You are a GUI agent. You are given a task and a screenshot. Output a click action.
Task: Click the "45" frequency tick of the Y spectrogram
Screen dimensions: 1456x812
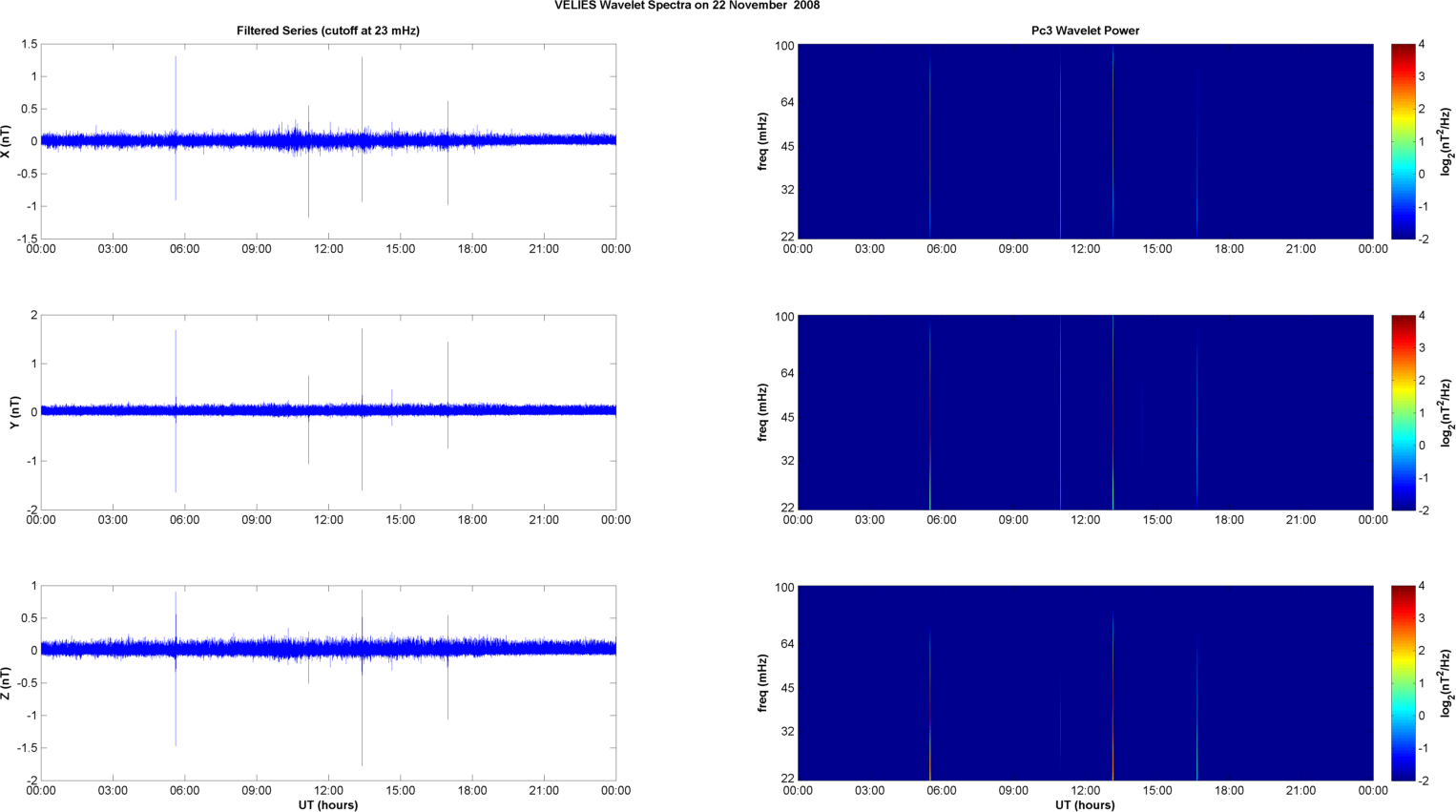pyautogui.click(x=787, y=417)
